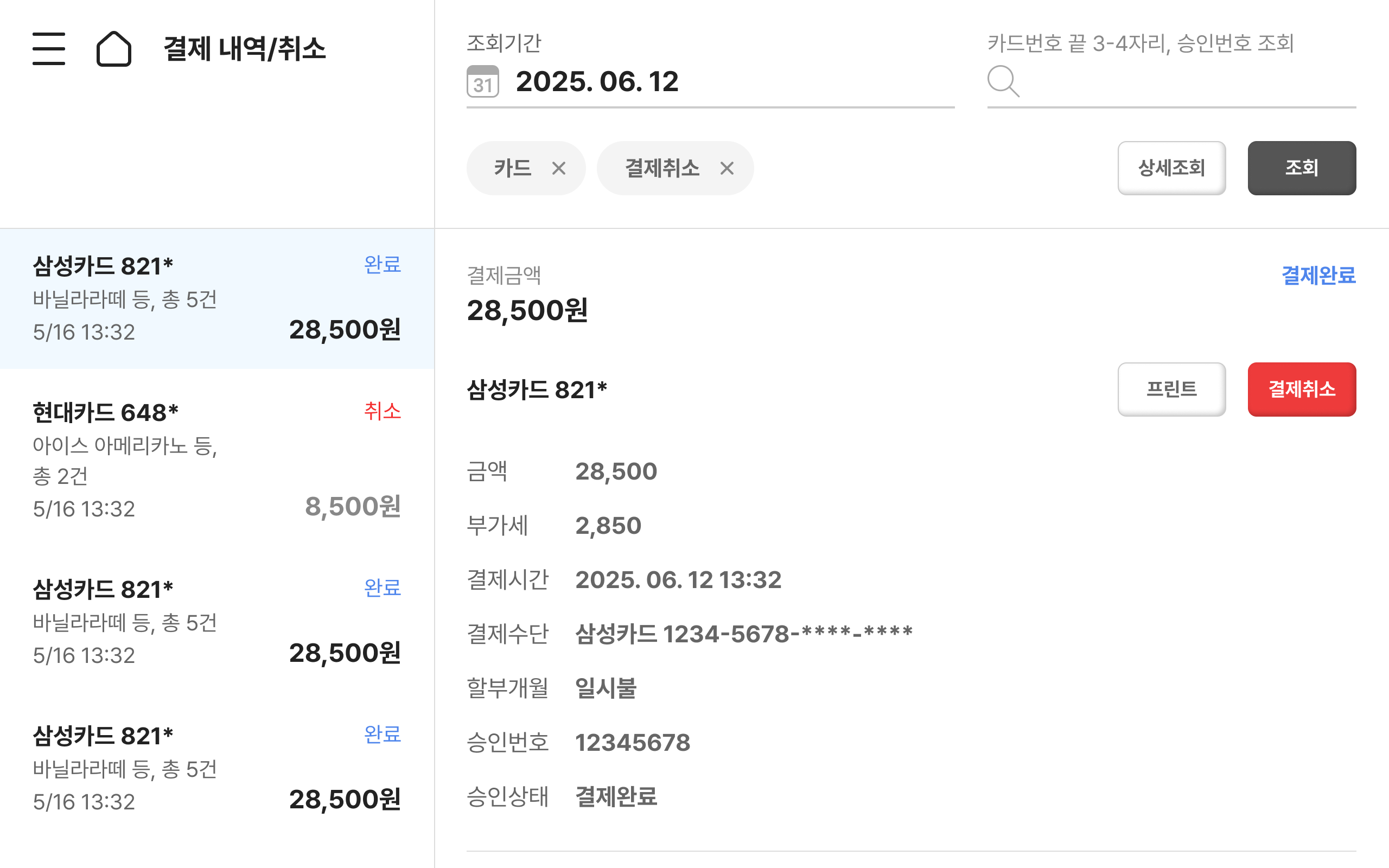1389x868 pixels.
Task: Click the 8,500원 amount in list
Action: pos(353,507)
